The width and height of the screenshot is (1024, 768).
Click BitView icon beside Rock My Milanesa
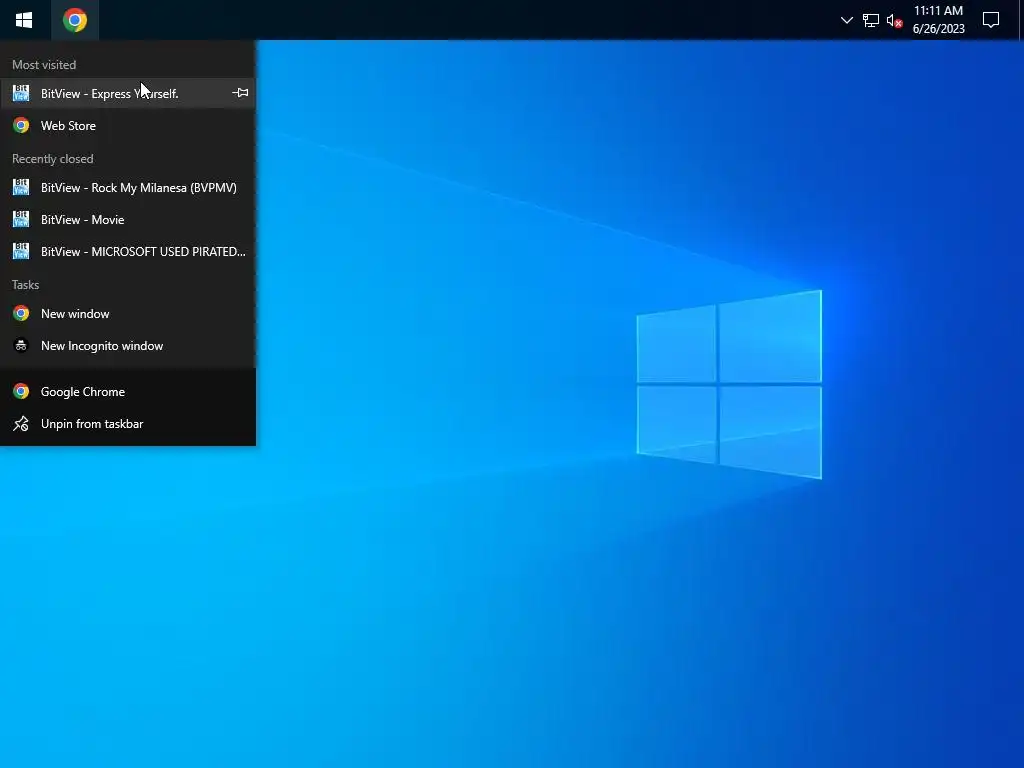21,187
